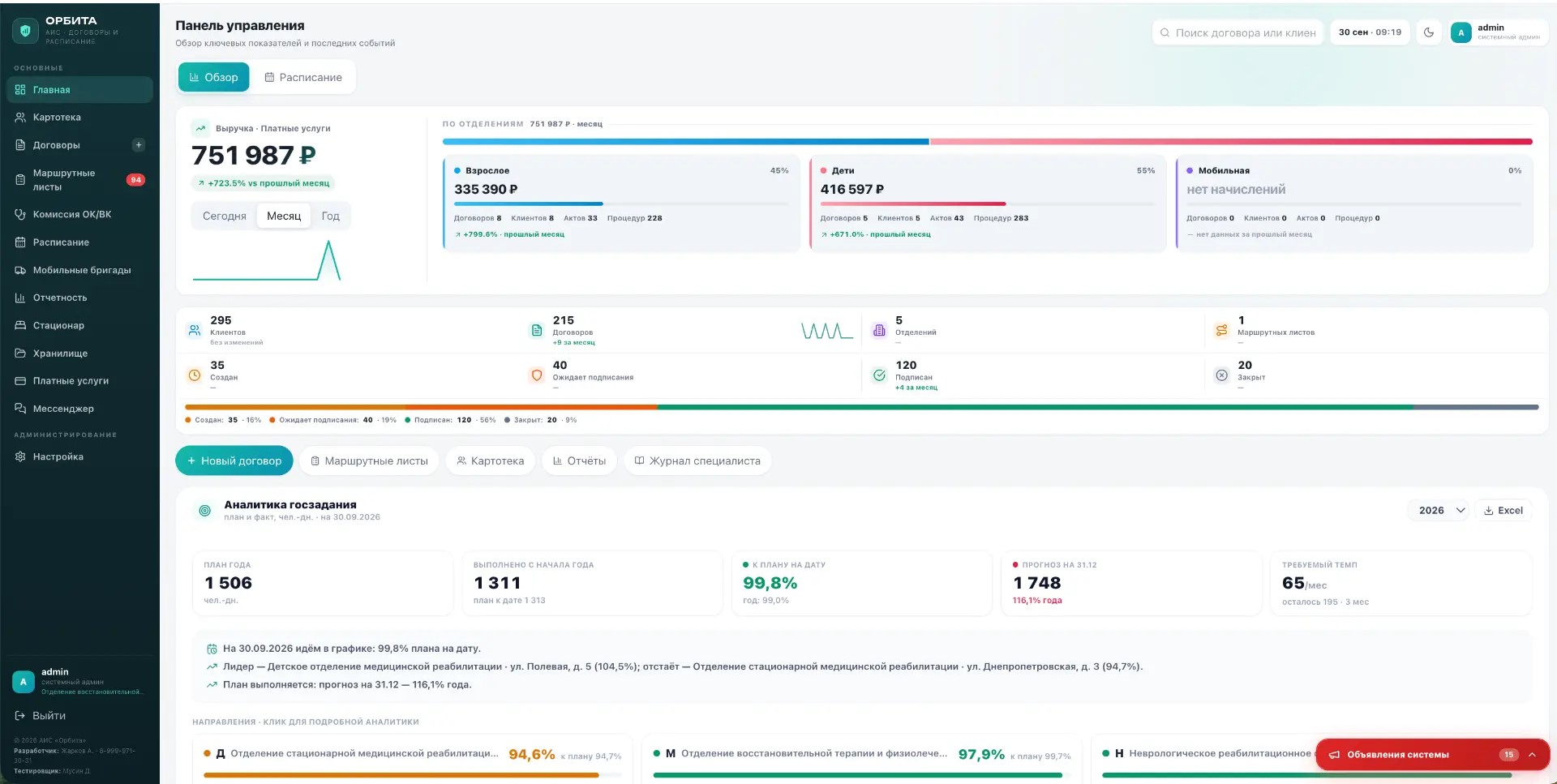This screenshot has width=1557, height=784.
Task: Open Картотека in the sidebar
Action: [79, 118]
